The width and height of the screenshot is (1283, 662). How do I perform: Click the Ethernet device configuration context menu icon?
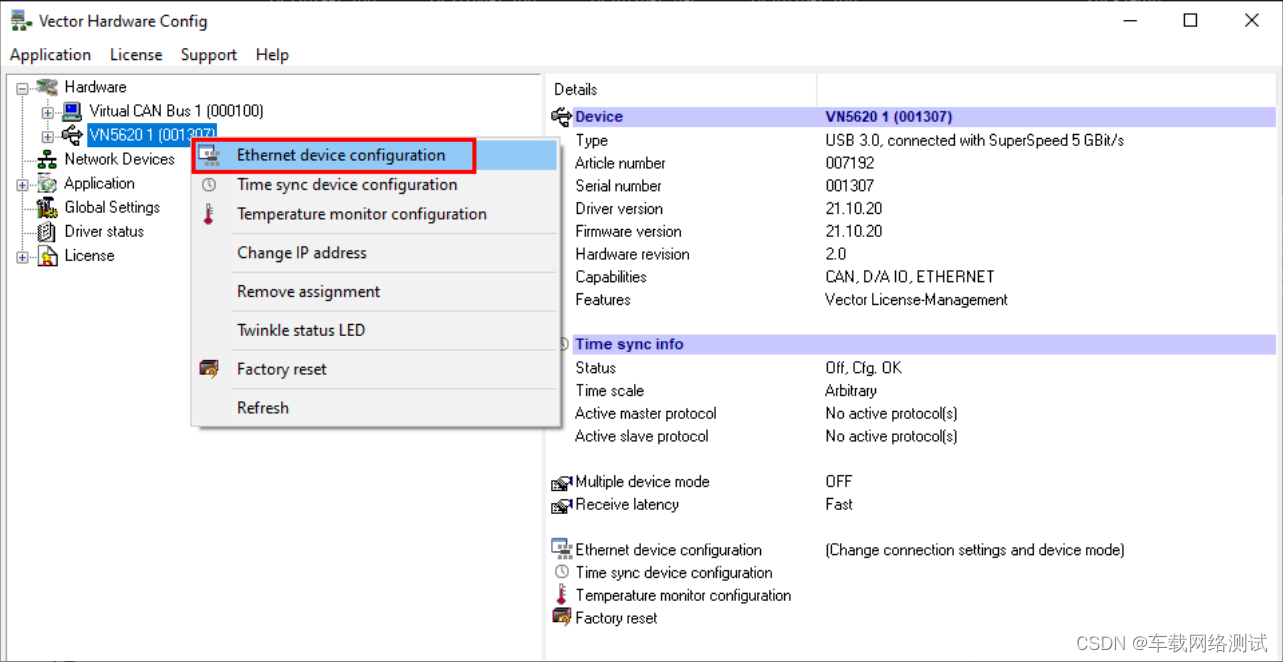point(209,155)
